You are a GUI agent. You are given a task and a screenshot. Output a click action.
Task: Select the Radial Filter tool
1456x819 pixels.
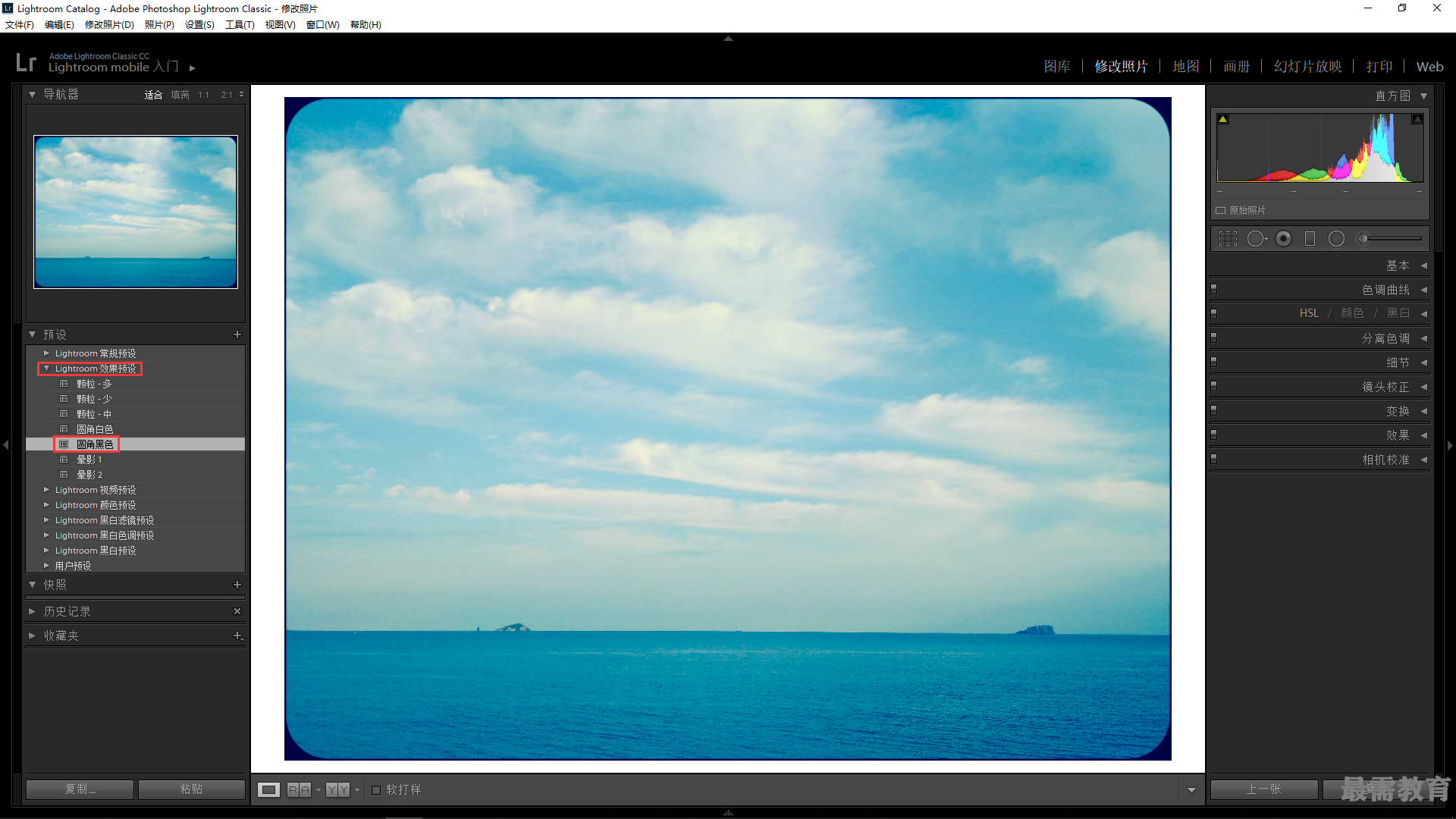tap(1336, 239)
